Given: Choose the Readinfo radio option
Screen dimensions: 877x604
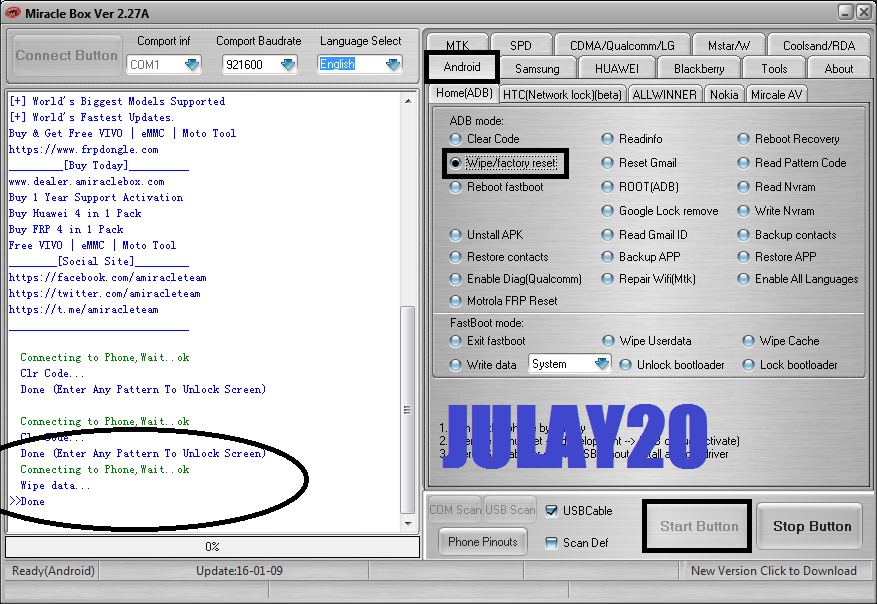Looking at the screenshot, I should pyautogui.click(x=607, y=139).
